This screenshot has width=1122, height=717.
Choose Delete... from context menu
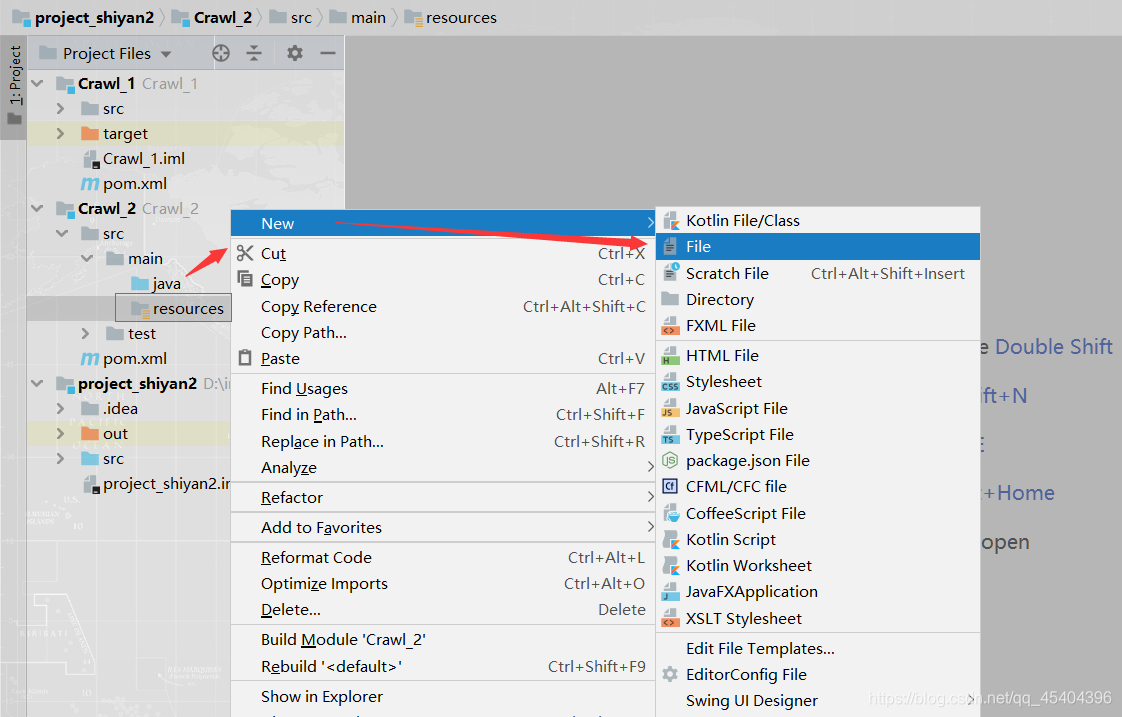[443, 610]
